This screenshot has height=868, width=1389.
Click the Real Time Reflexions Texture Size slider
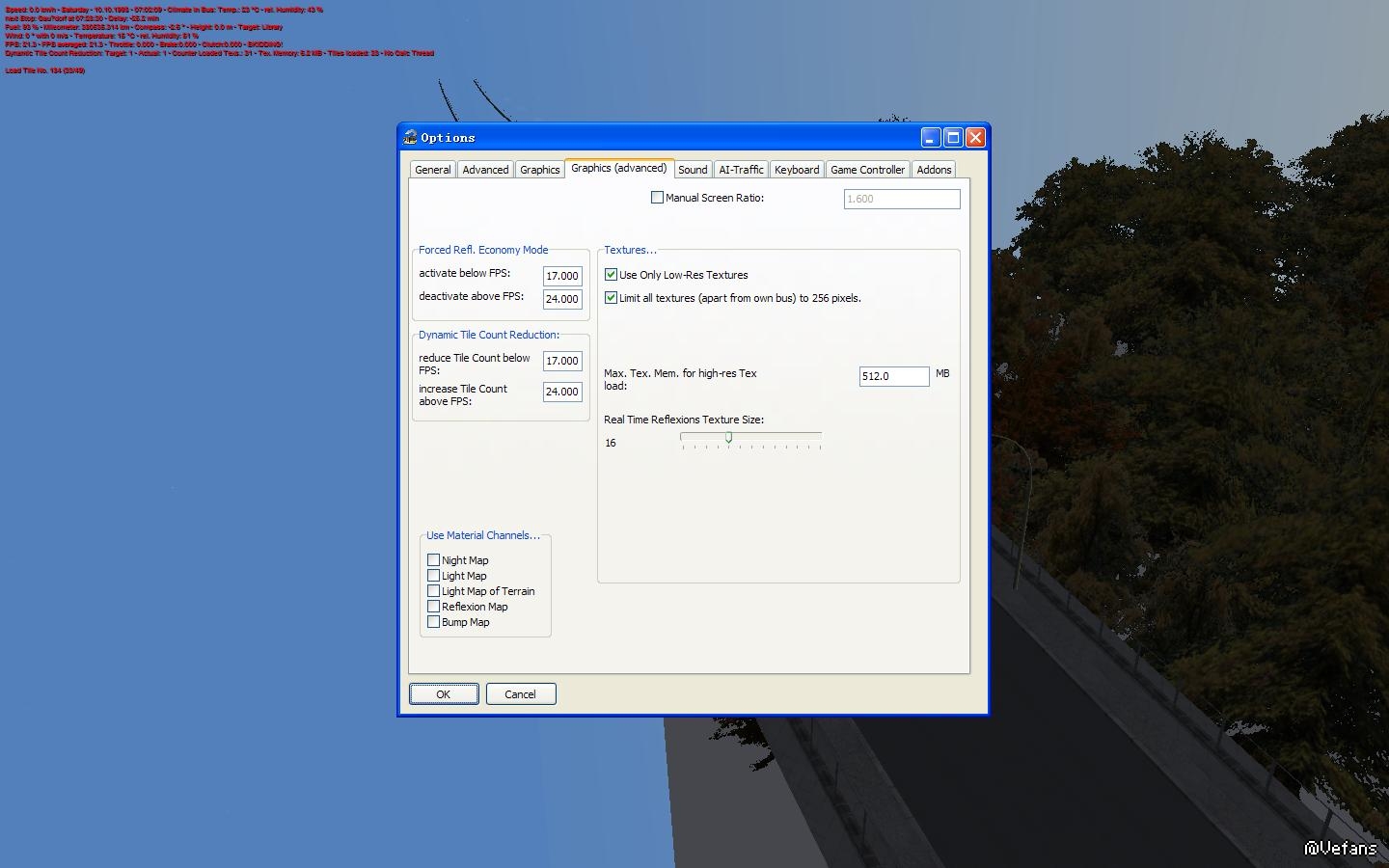tap(751, 441)
